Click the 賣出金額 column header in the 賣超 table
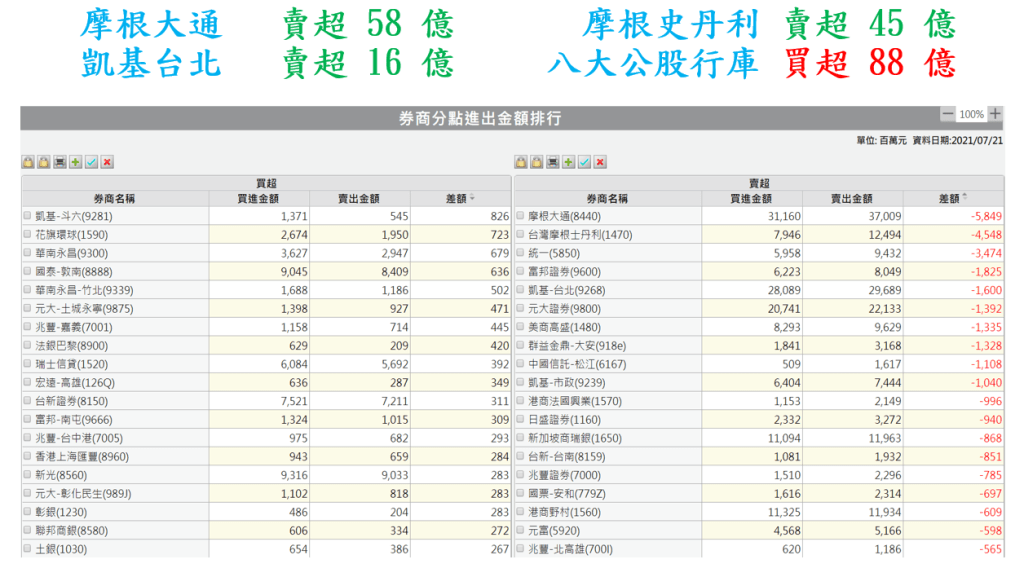 tap(852, 199)
